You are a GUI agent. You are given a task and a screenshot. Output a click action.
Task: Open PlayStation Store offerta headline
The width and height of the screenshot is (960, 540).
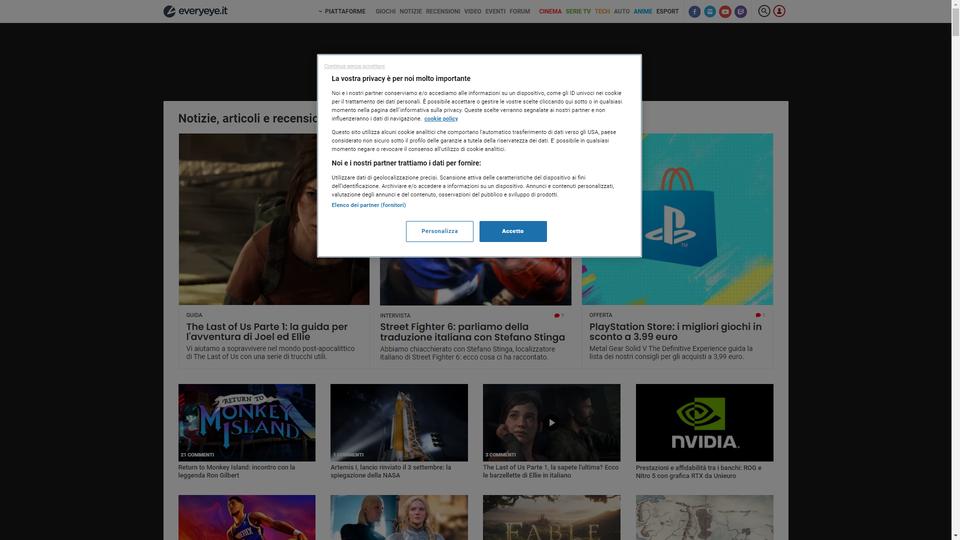tap(675, 332)
